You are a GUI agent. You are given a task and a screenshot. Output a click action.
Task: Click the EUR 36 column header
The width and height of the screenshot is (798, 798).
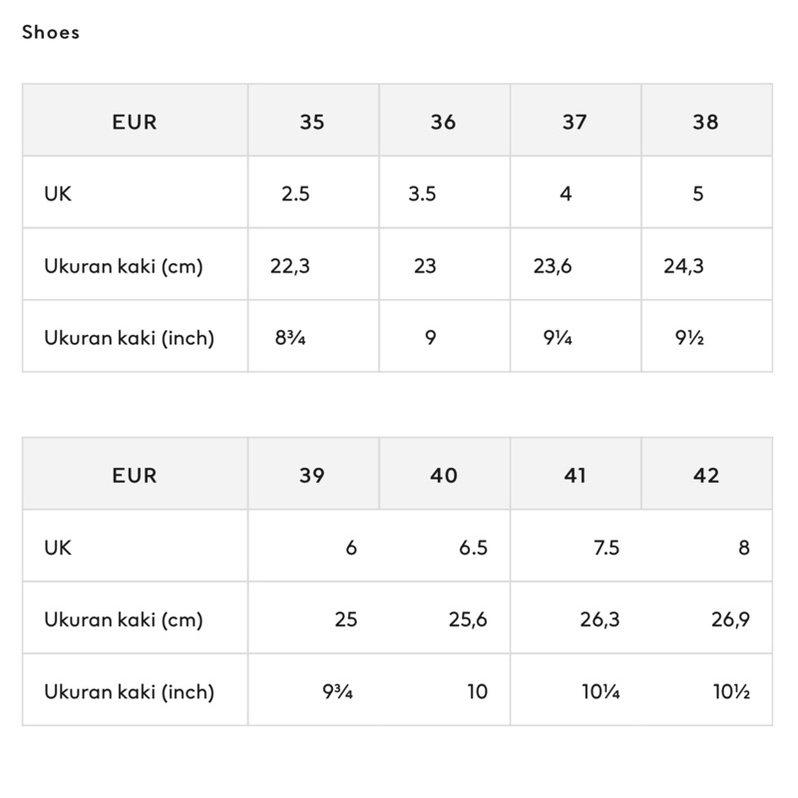443,122
